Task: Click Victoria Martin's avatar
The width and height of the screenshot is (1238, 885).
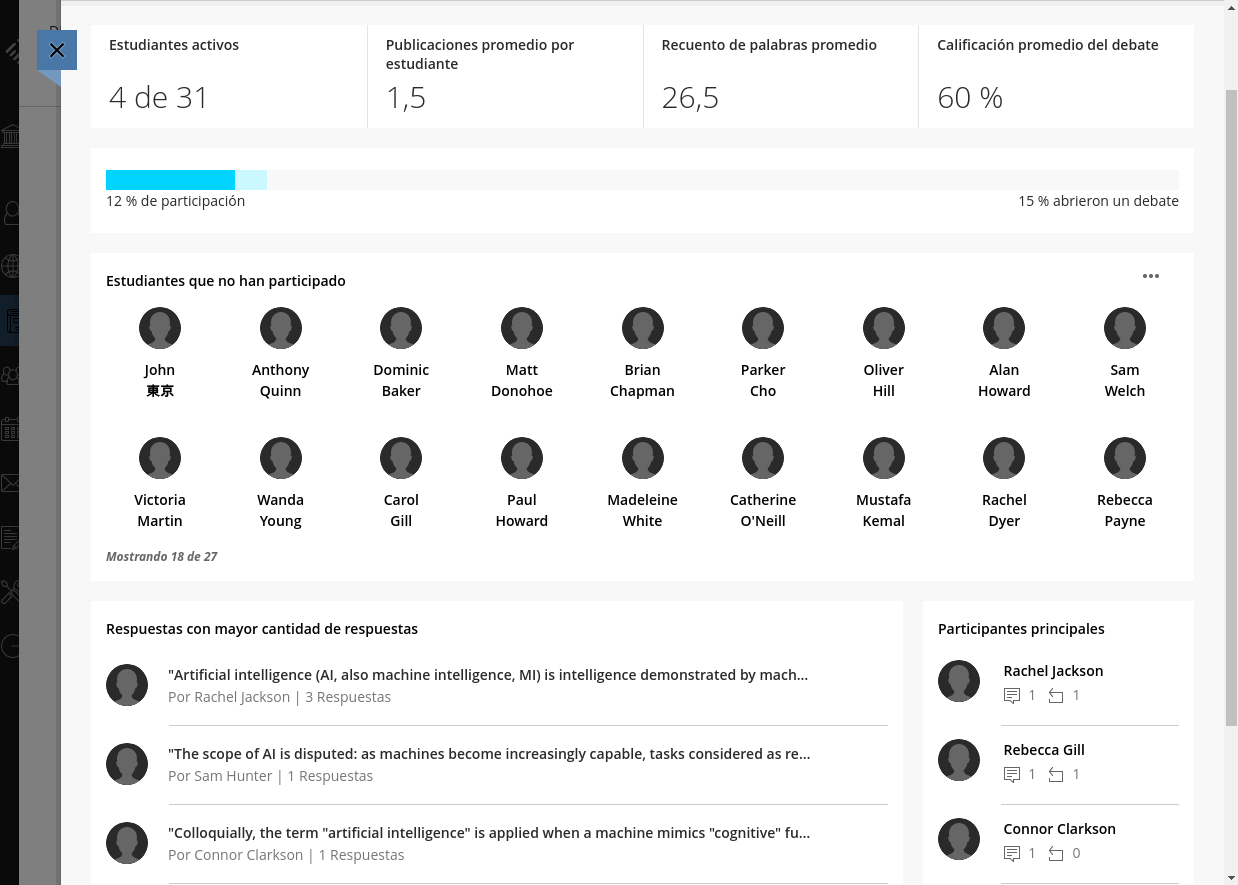Action: tap(160, 458)
